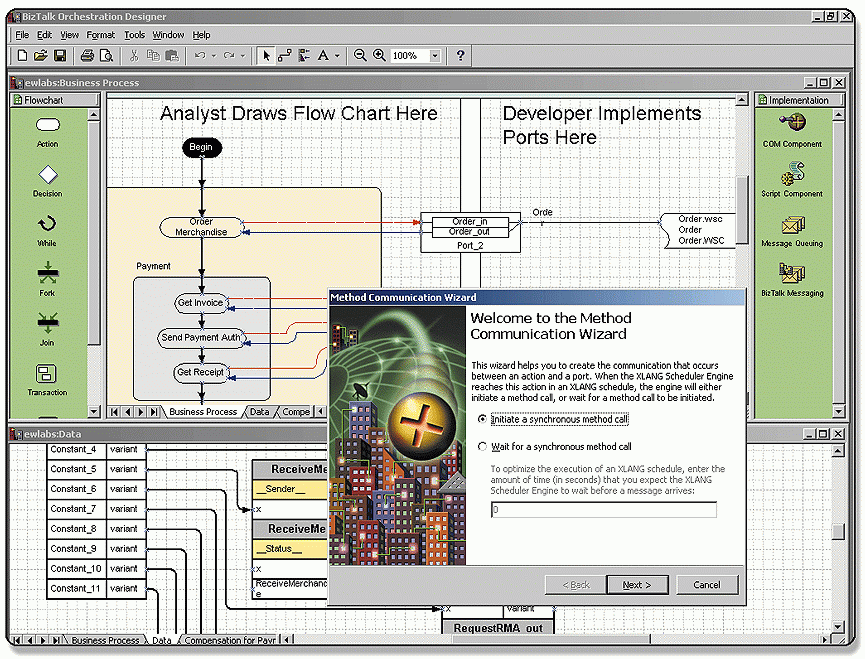Click the Print toolbar icon
This screenshot has height=659, width=865.
[x=87, y=56]
